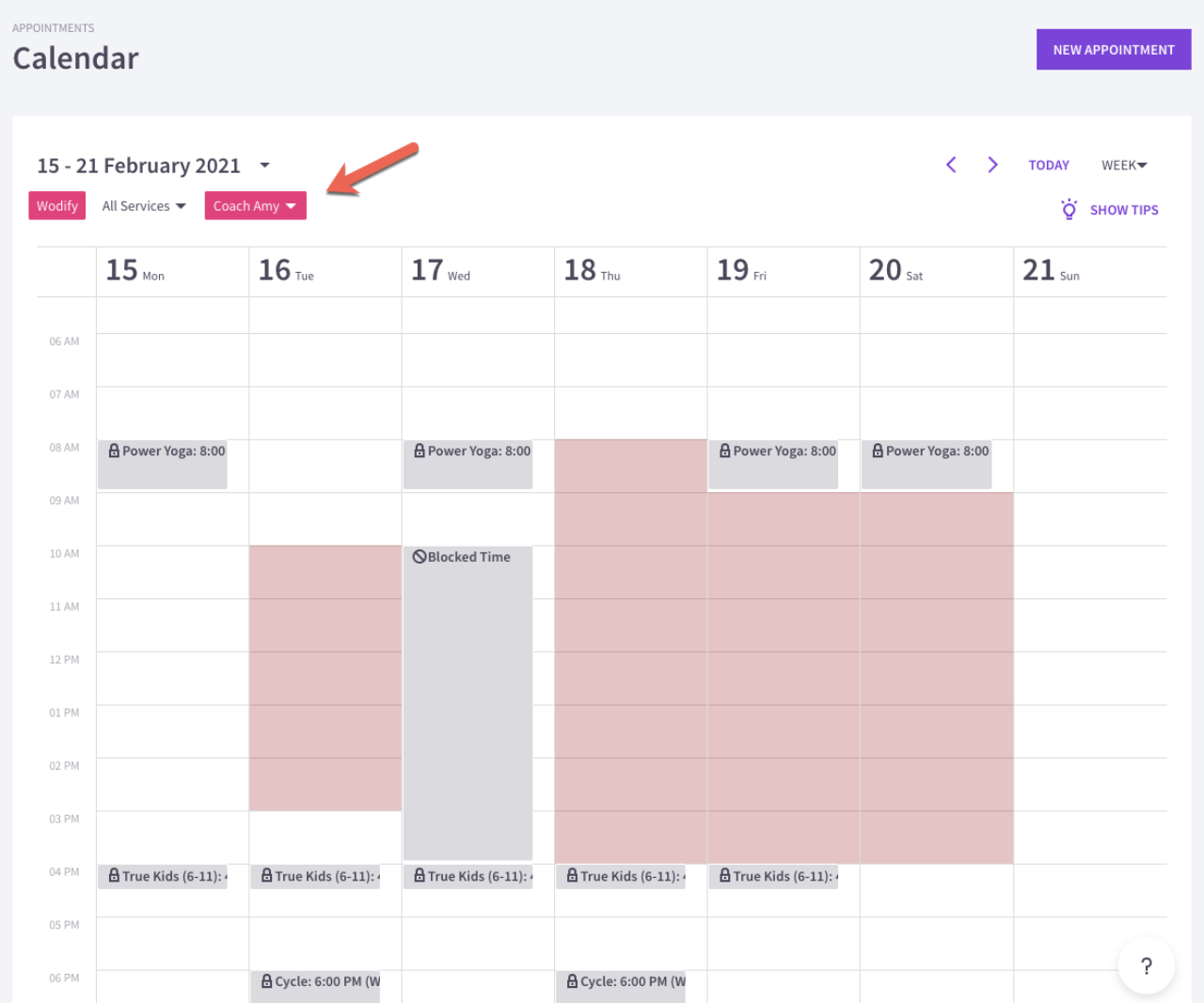Viewport: 1204px width, 1003px height.
Task: Open the help question mark button
Action: tap(1146, 966)
